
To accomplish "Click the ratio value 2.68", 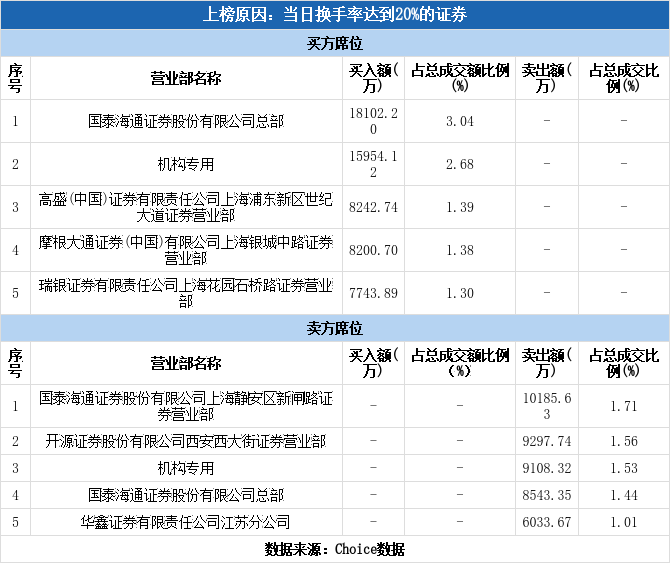I will (x=460, y=164).
